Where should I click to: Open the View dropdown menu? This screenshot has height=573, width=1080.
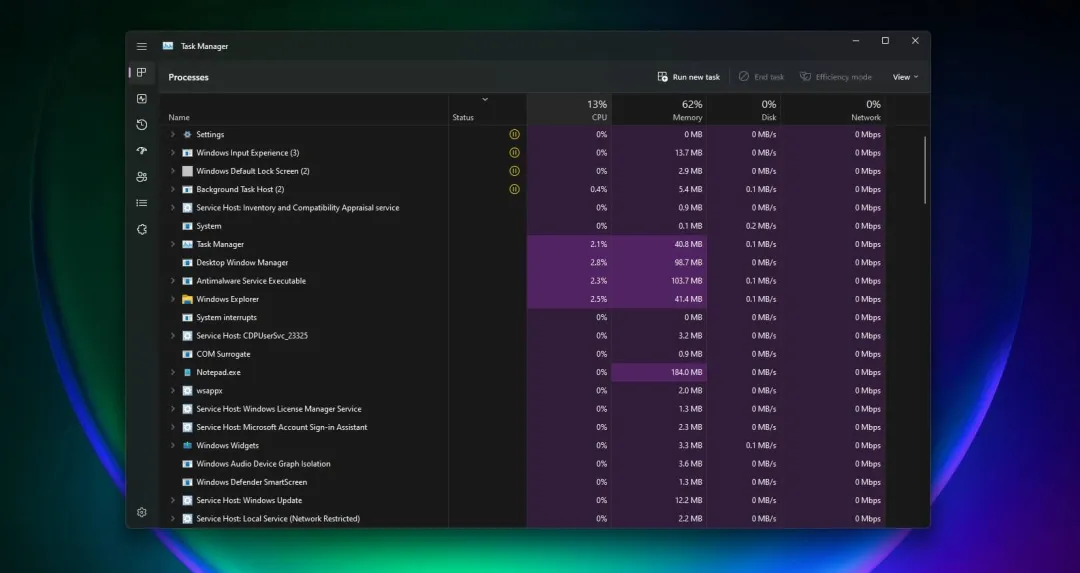coord(905,77)
